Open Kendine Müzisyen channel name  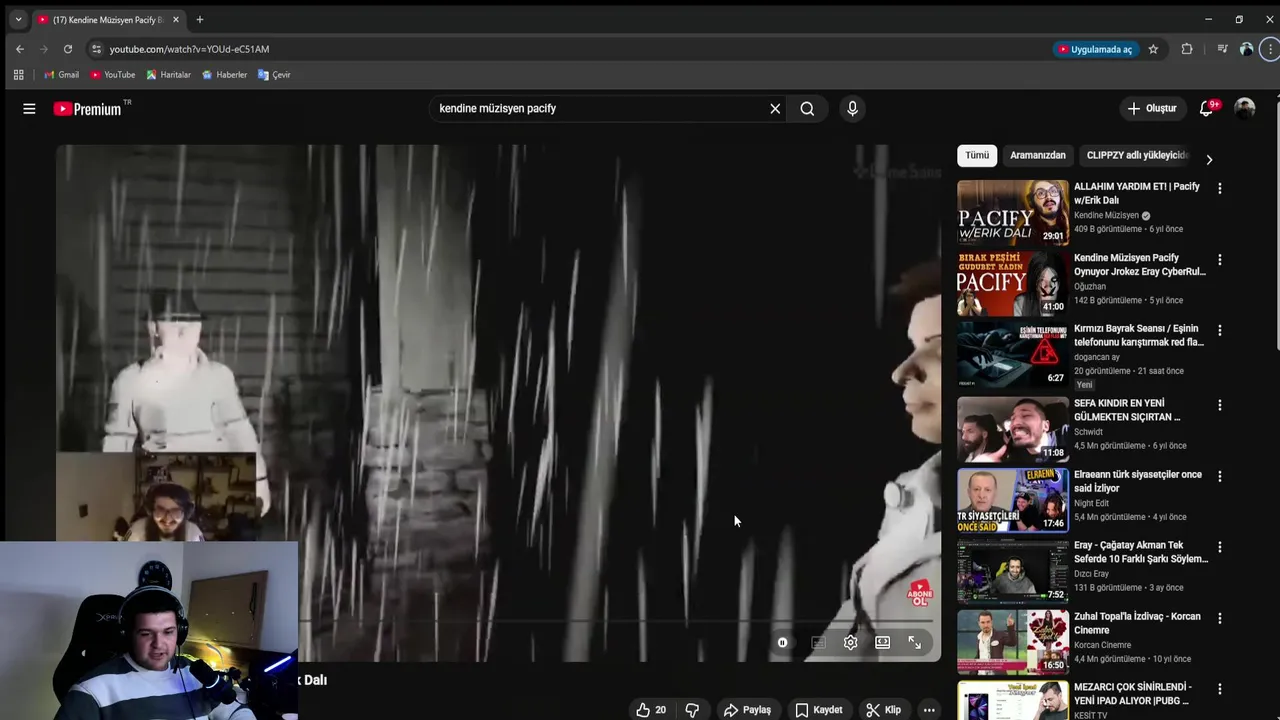click(1106, 215)
